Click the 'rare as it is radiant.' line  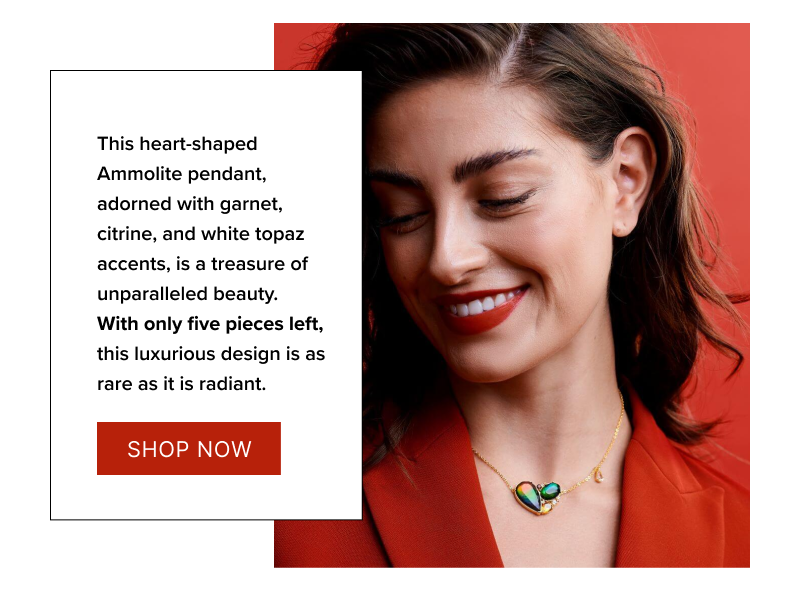[x=182, y=384]
